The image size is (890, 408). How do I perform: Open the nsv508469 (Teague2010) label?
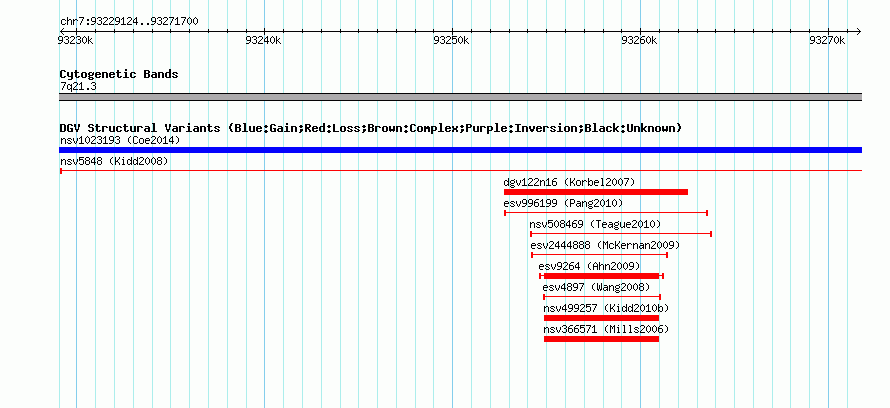coord(595,224)
